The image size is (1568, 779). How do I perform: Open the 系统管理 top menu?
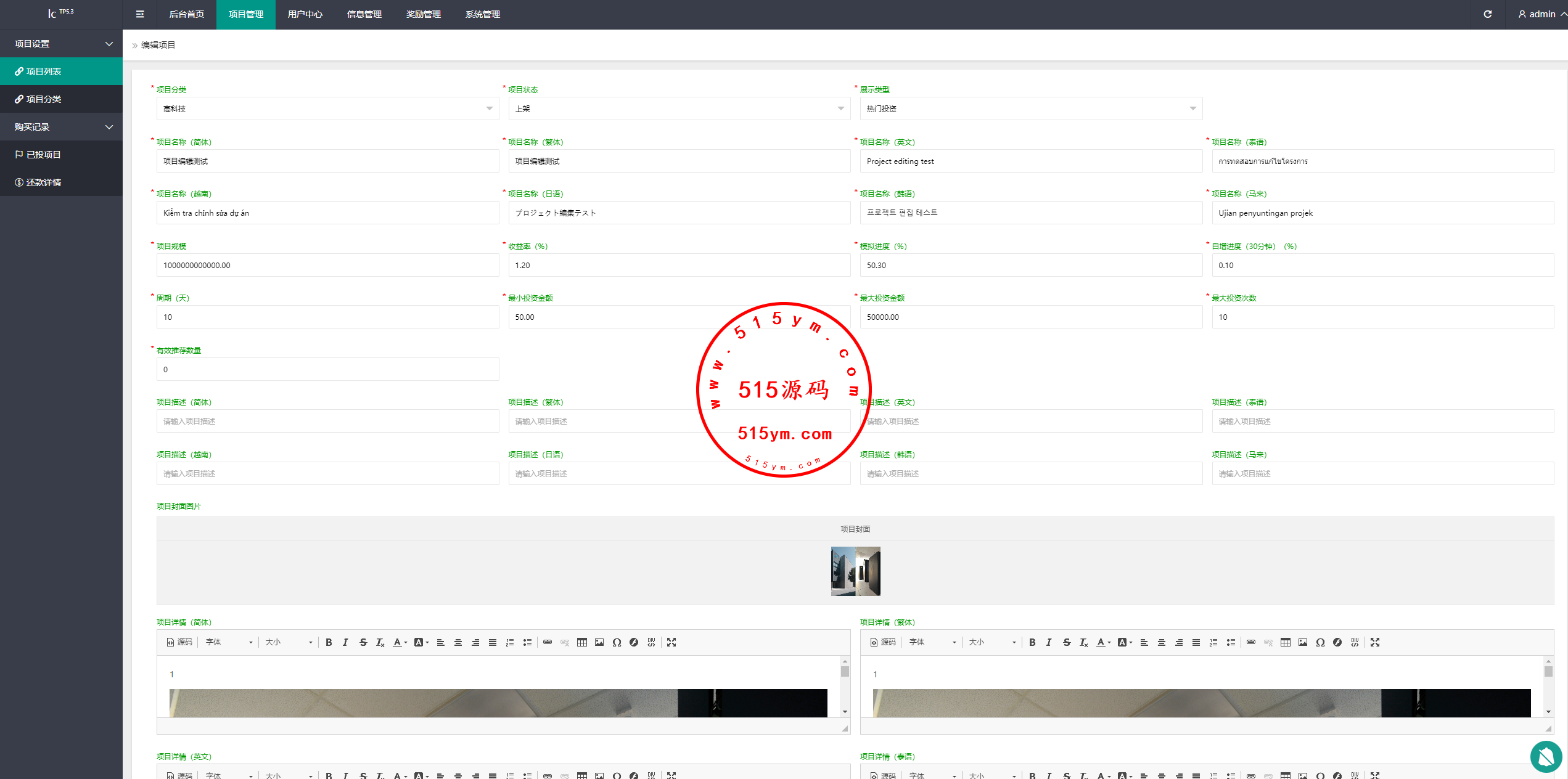tap(482, 14)
